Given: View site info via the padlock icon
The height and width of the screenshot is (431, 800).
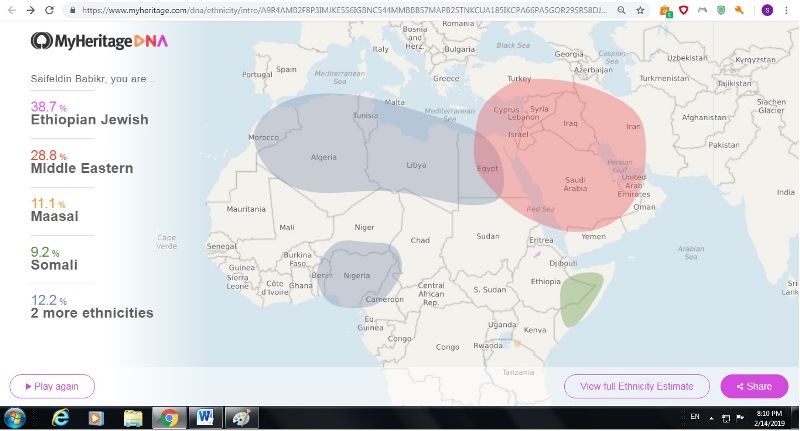Looking at the screenshot, I should click(x=73, y=10).
